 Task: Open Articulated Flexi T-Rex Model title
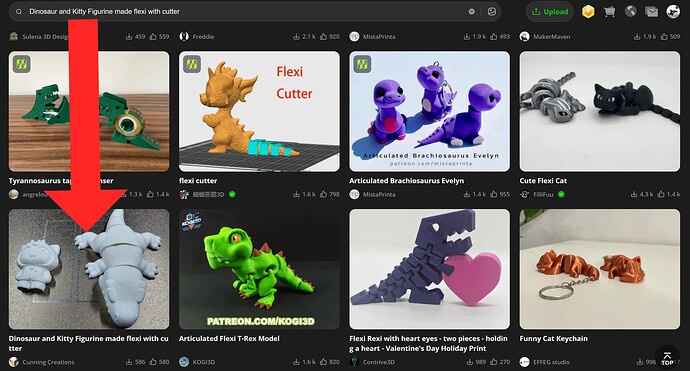click(x=229, y=338)
